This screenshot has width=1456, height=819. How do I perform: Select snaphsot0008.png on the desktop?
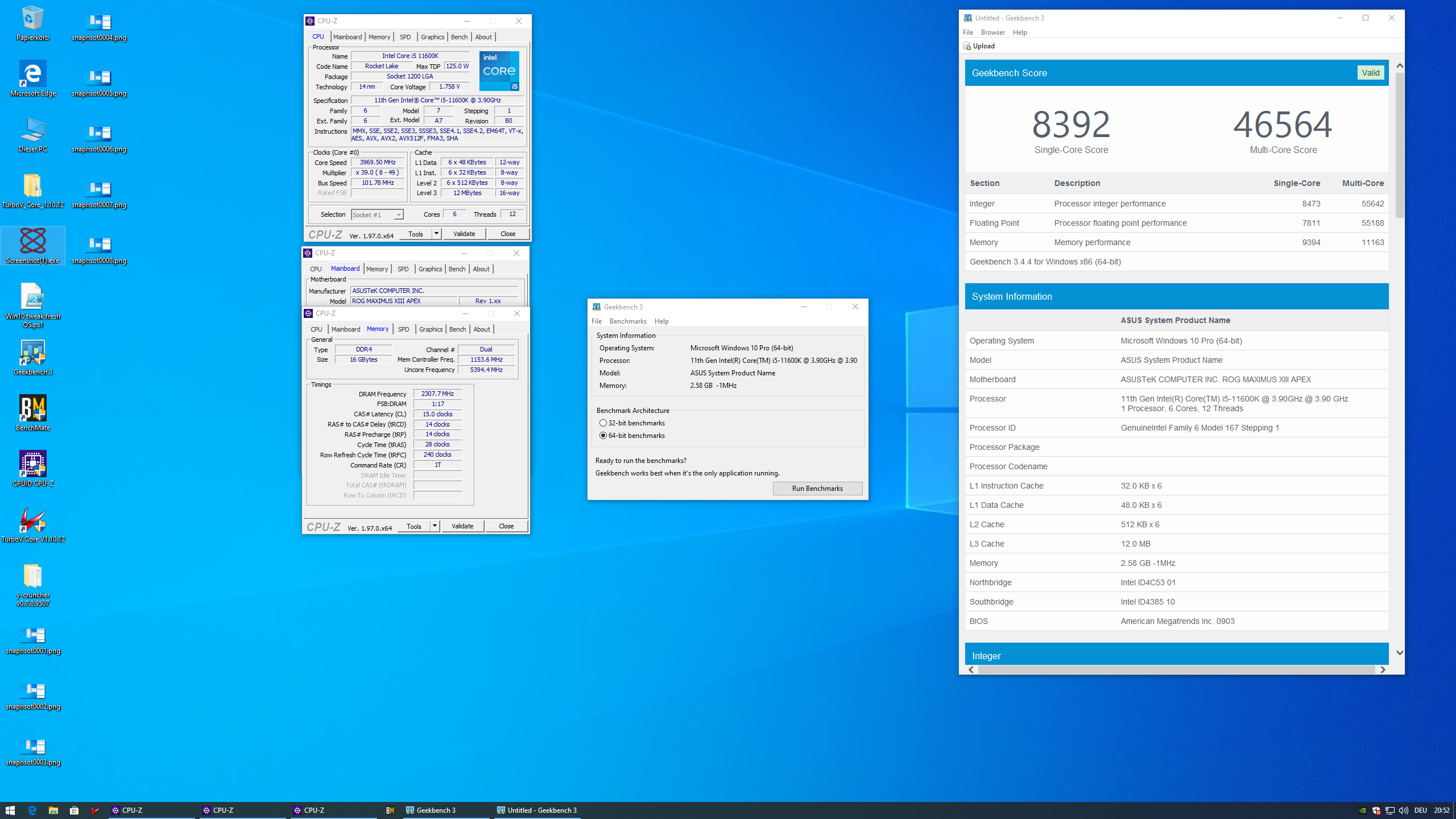pyautogui.click(x=99, y=251)
